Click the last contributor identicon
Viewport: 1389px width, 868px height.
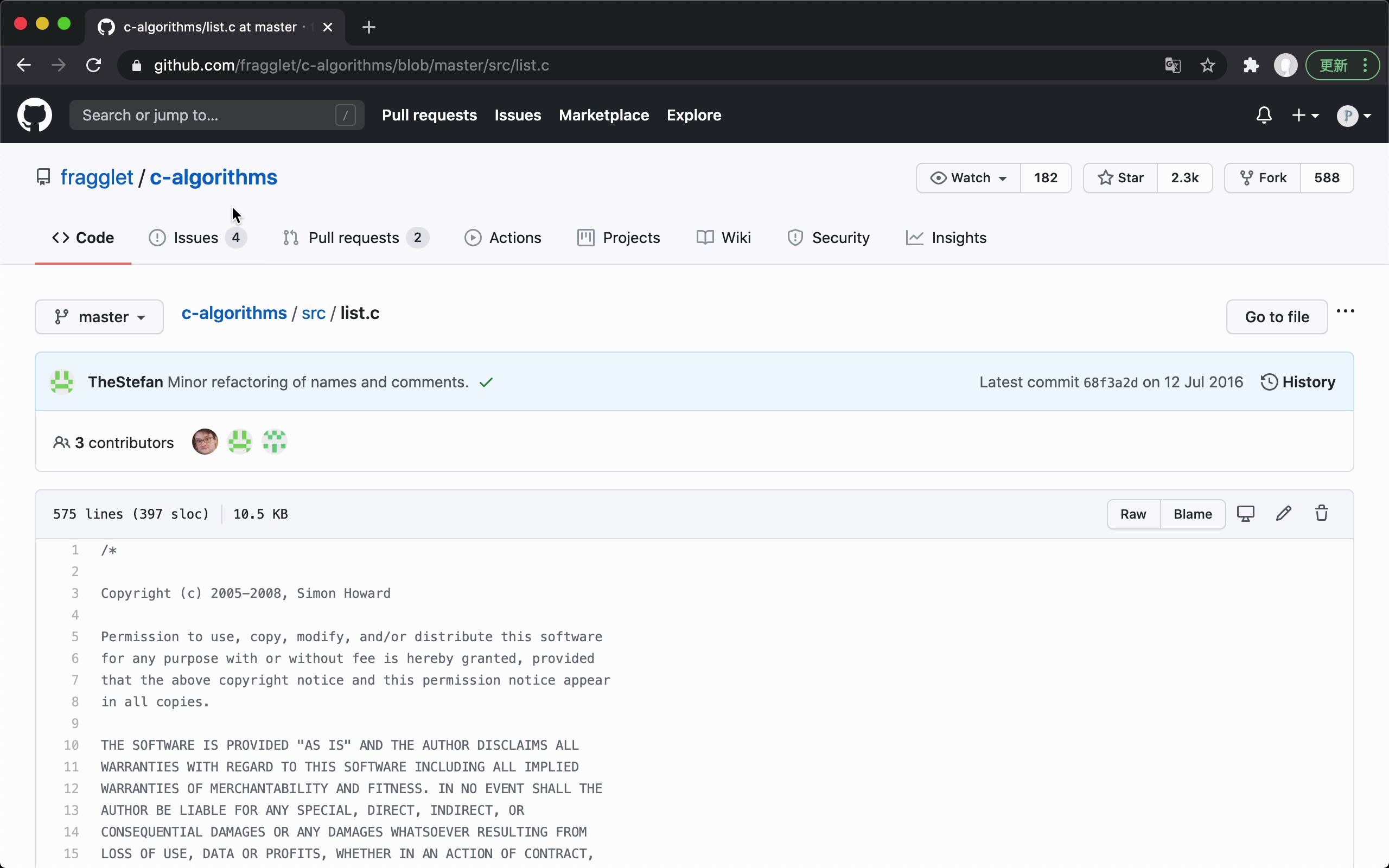pos(275,442)
